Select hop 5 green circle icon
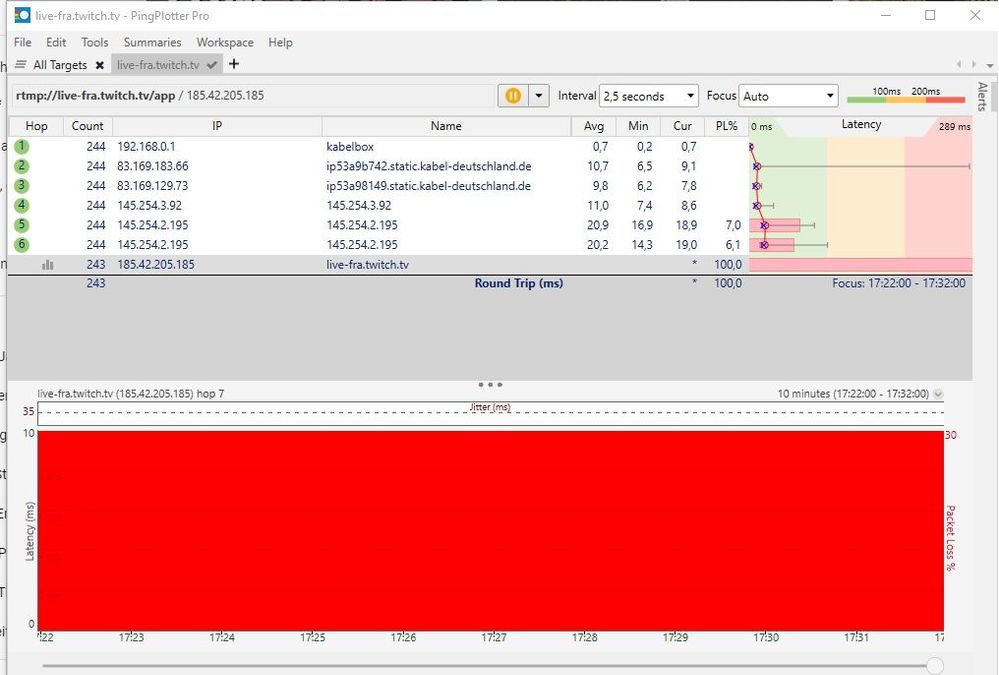 coord(22,225)
